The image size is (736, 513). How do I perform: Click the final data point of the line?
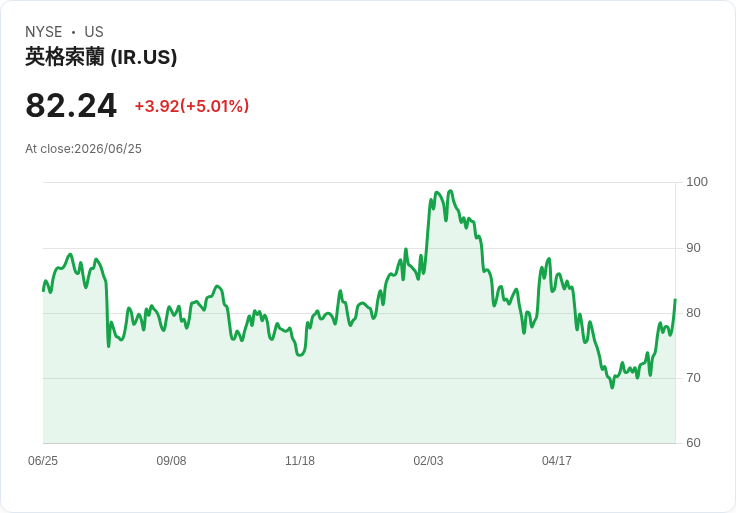click(675, 299)
